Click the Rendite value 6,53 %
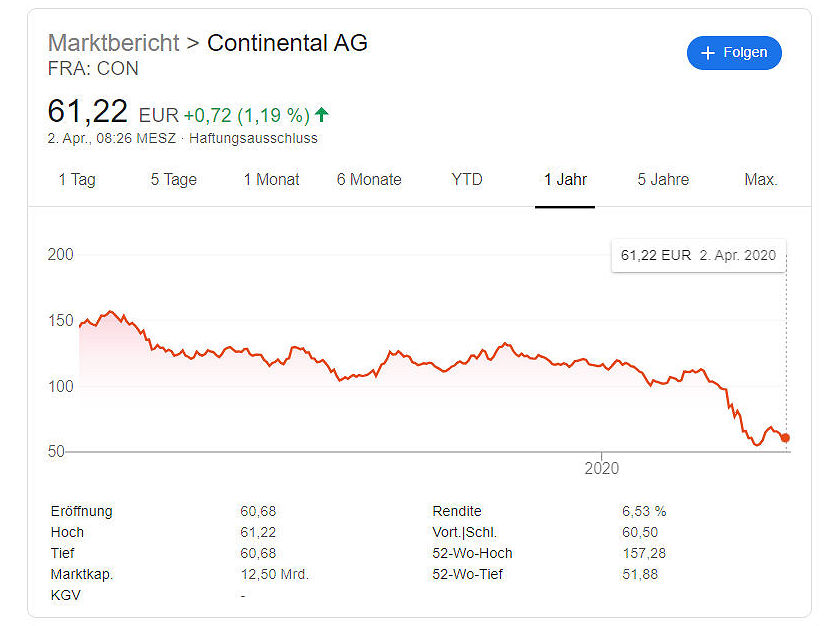 [644, 511]
